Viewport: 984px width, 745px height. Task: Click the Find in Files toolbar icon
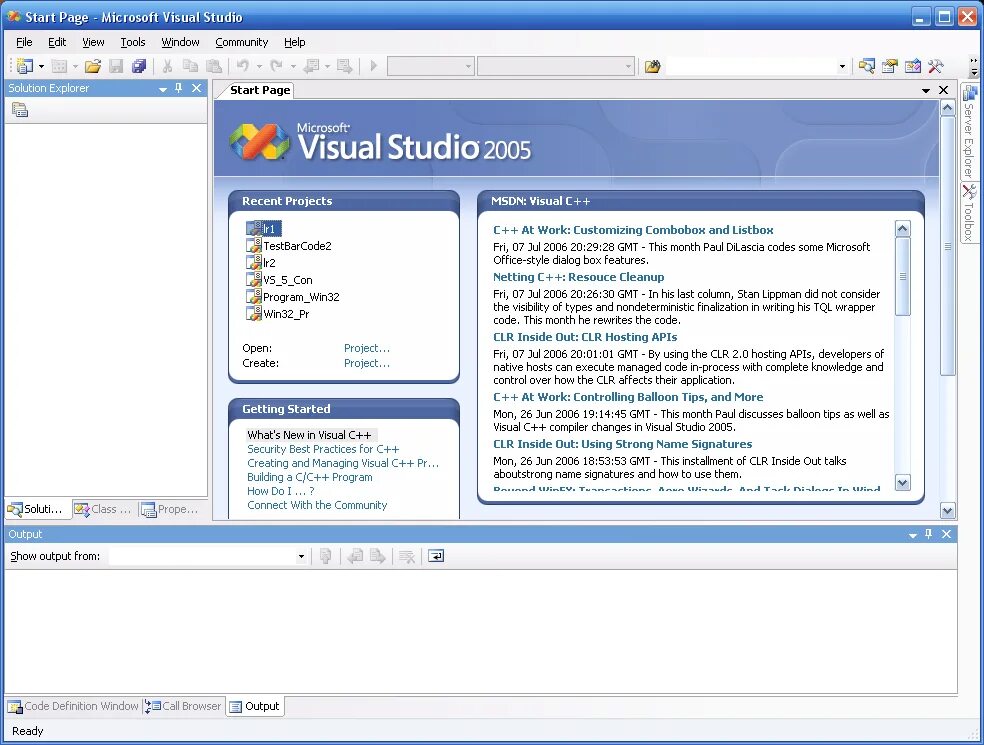653,66
